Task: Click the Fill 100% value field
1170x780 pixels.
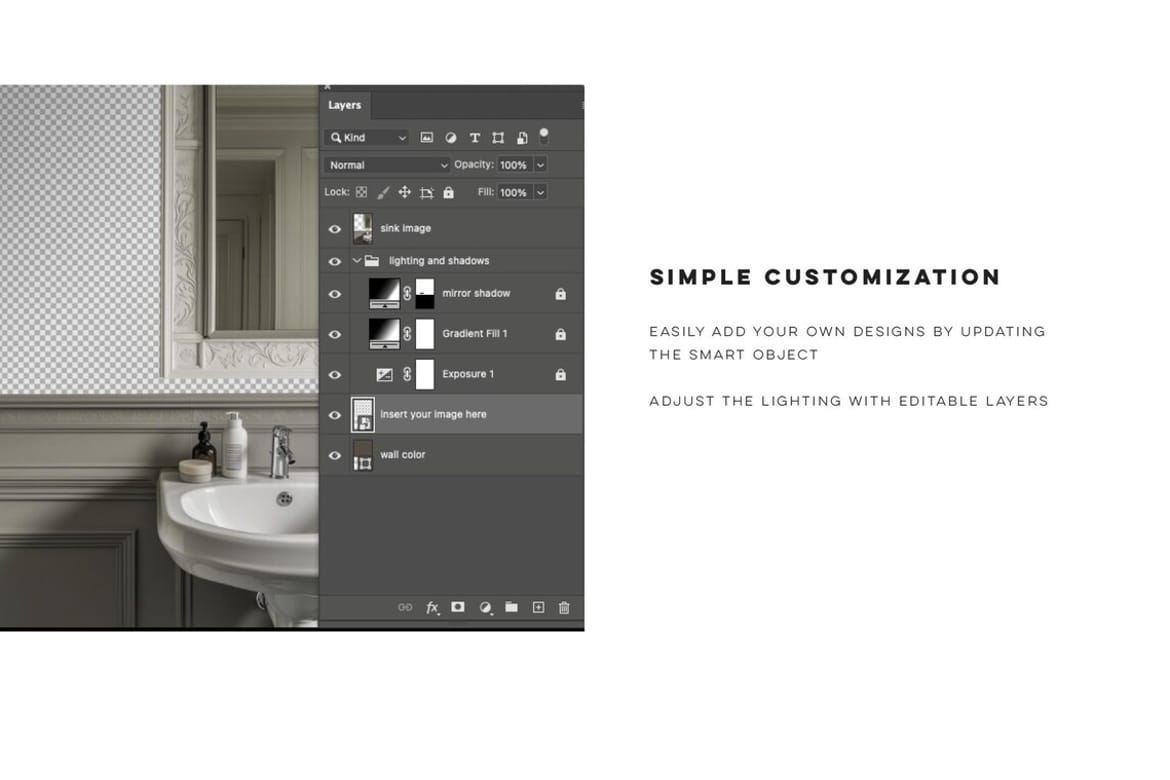Action: coord(514,193)
